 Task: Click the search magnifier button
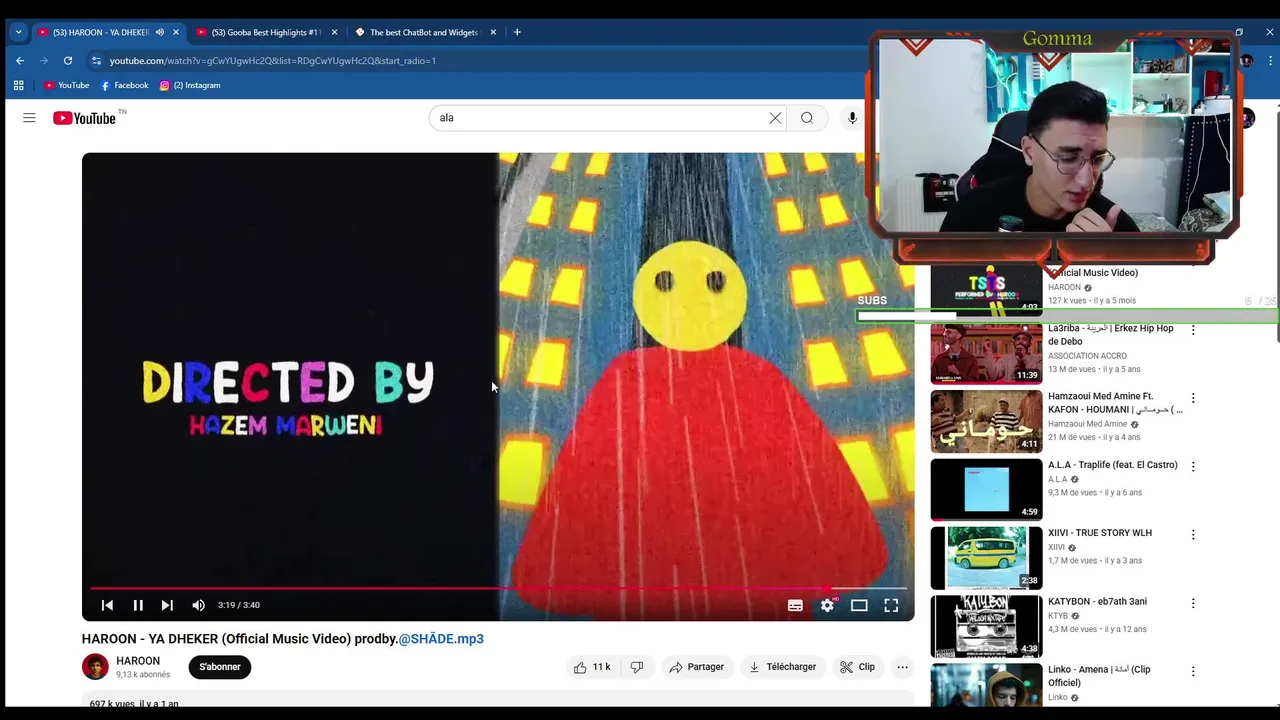(807, 118)
